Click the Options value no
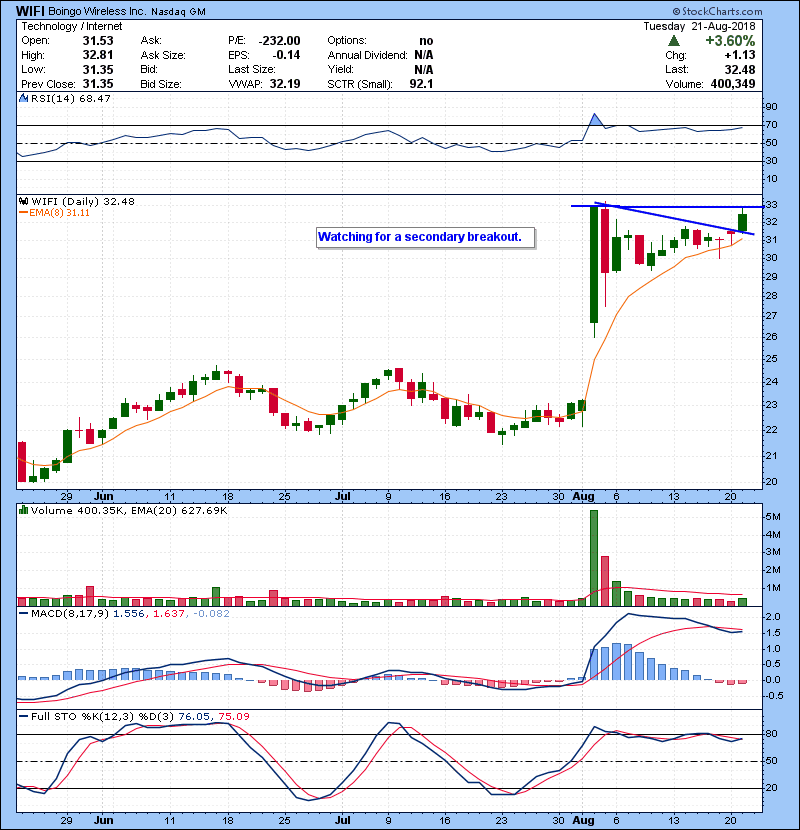Viewport: 800px width, 830px height. tap(426, 41)
